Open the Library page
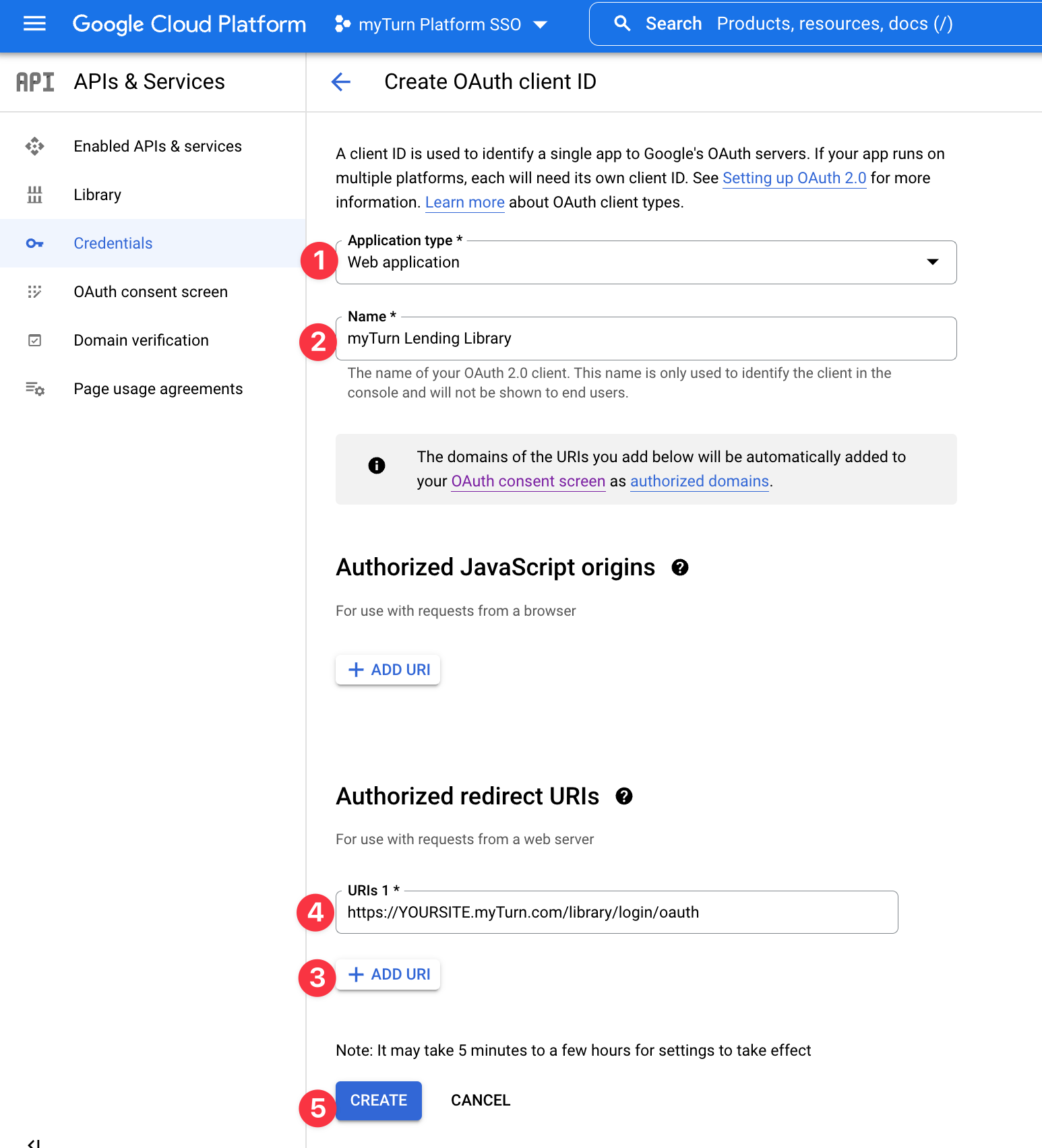Image resolution: width=1042 pixels, height=1148 pixels. click(x=153, y=195)
